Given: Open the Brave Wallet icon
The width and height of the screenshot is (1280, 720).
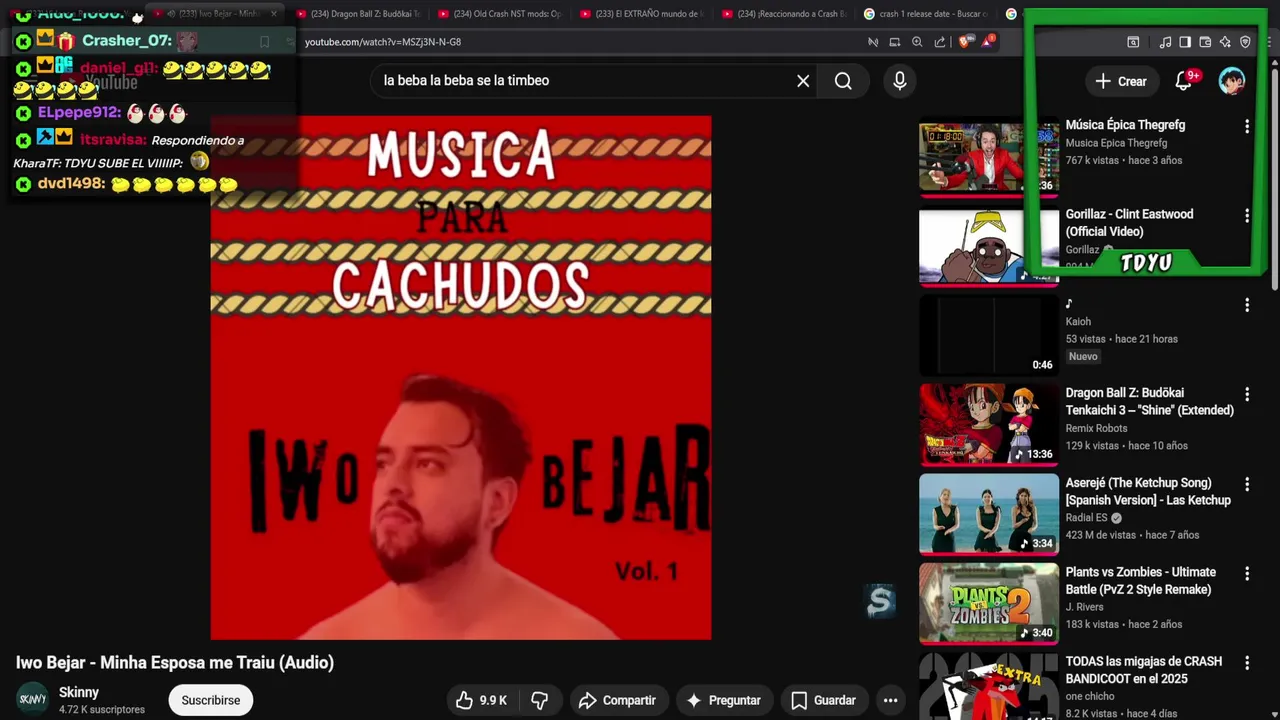Looking at the screenshot, I should 1205,42.
